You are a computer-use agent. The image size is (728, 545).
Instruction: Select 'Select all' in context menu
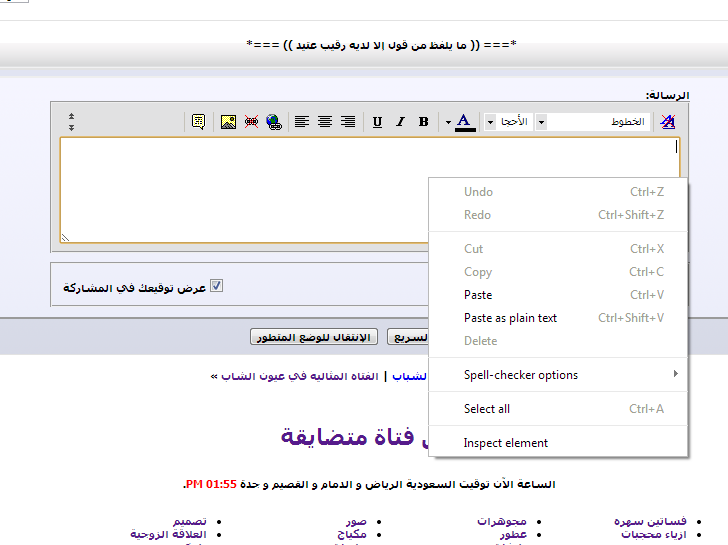(x=487, y=409)
